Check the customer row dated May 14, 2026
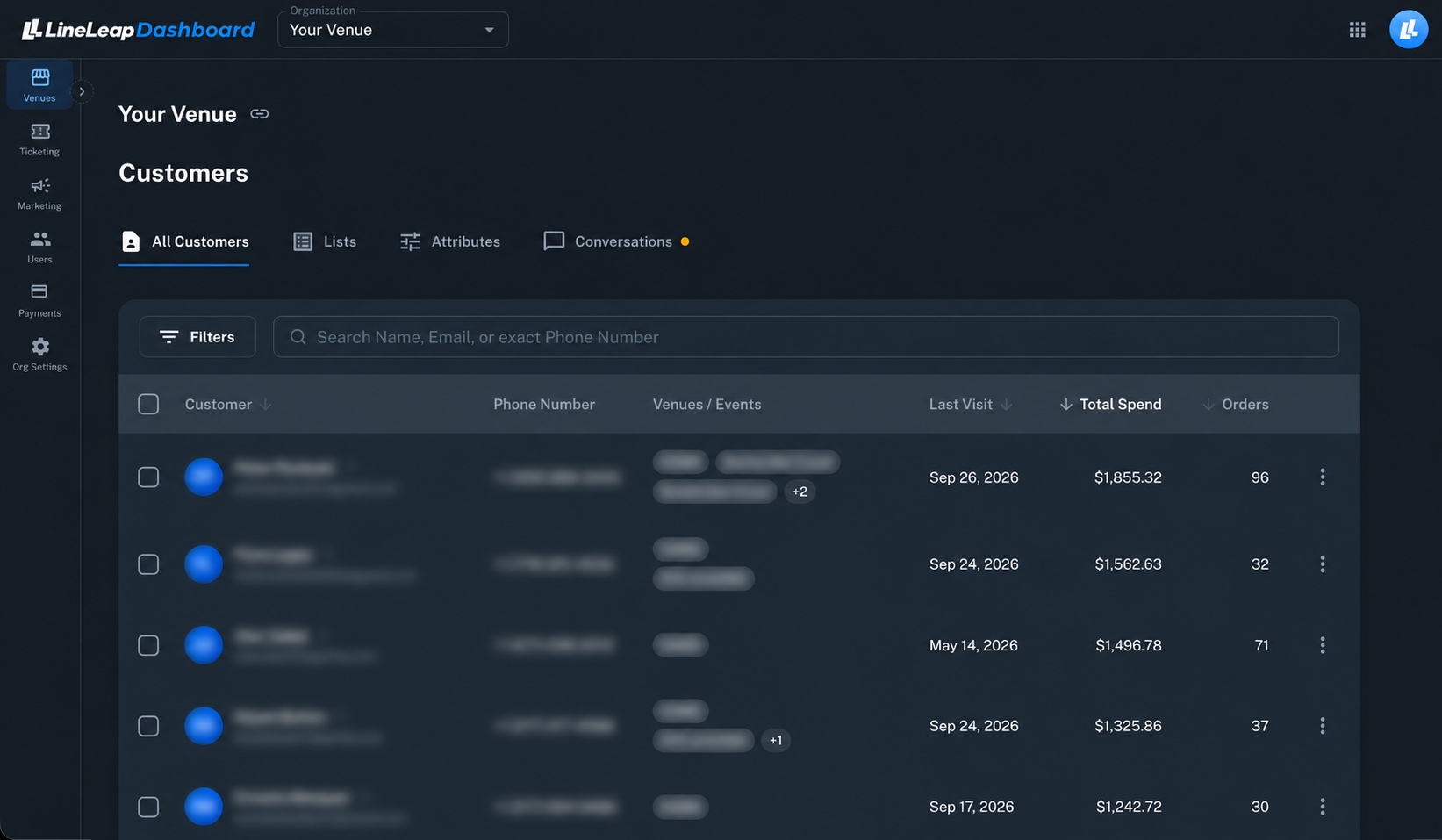Image resolution: width=1442 pixels, height=840 pixels. pyautogui.click(x=148, y=645)
